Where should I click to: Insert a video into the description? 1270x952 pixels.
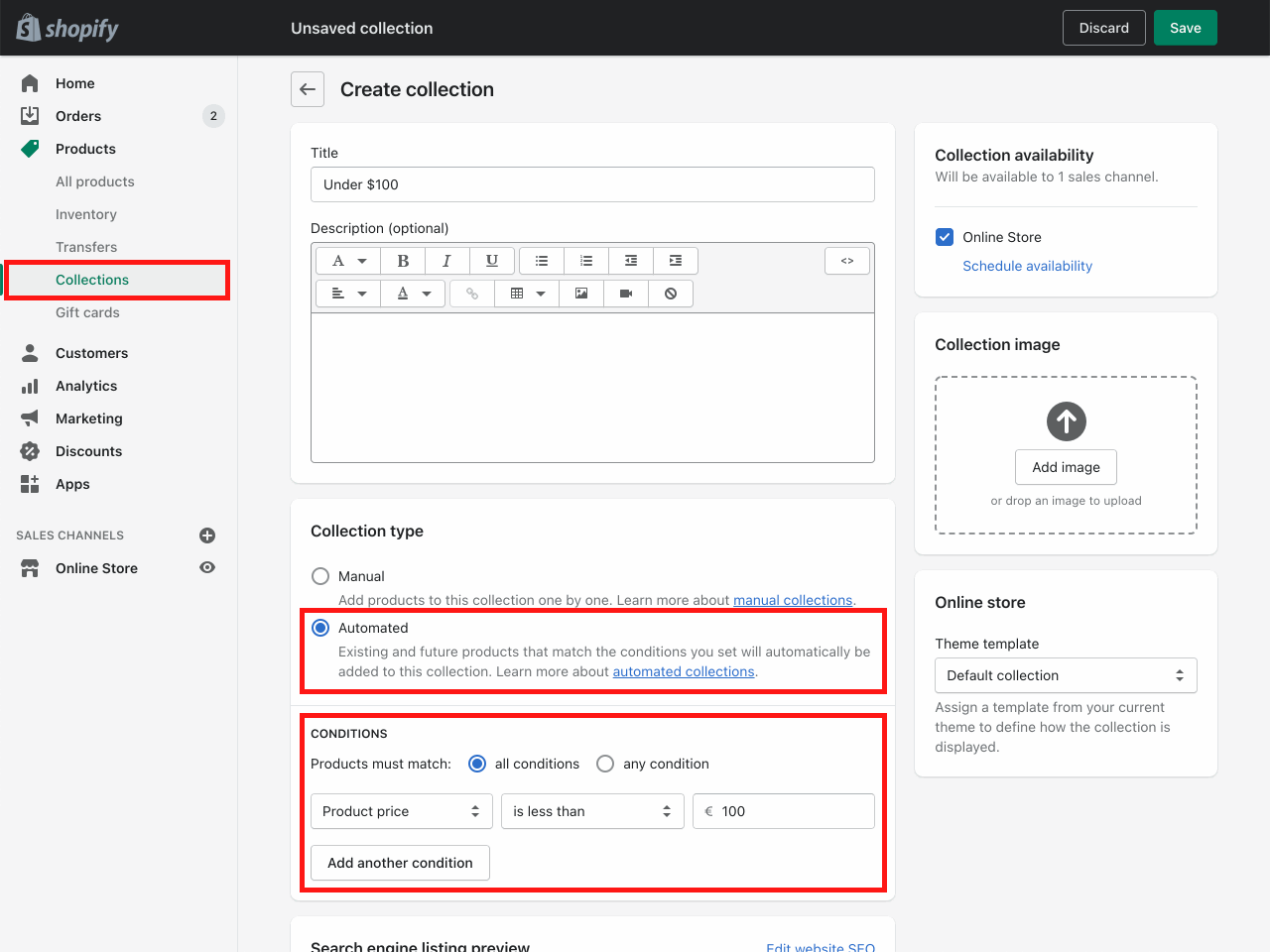625,293
